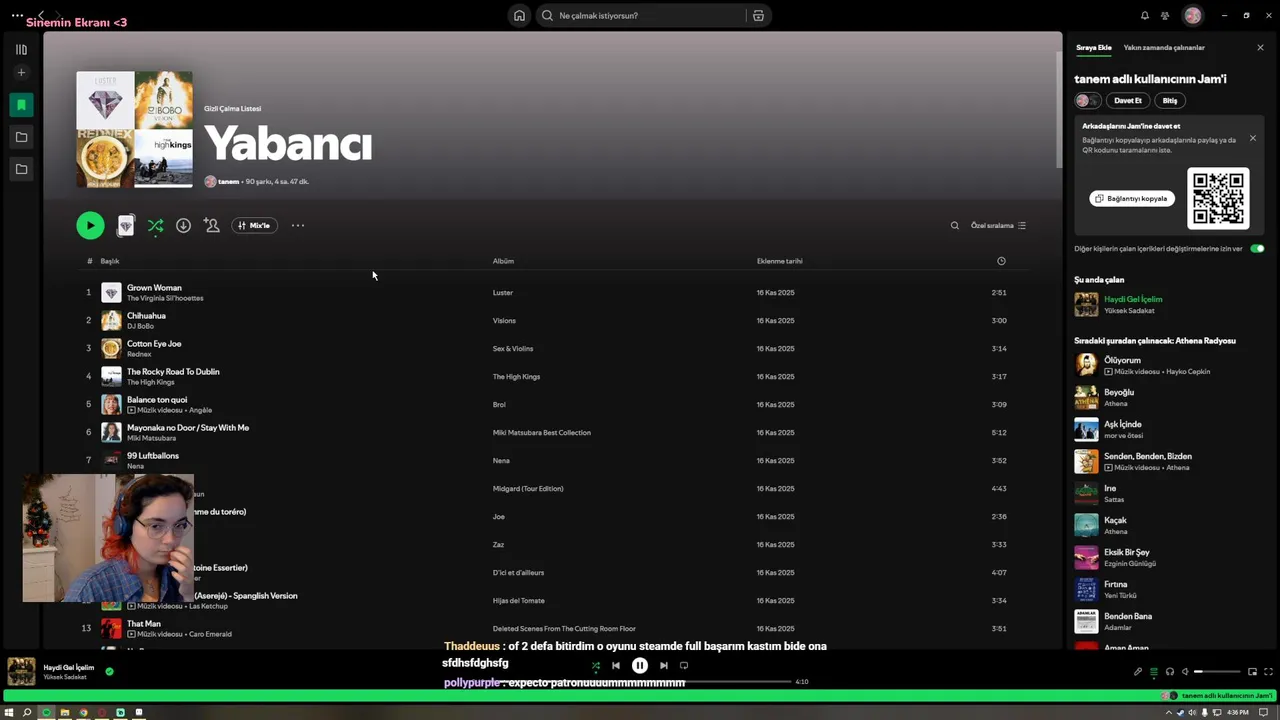Open album 'Miki Matsubara Best Collection'

coord(541,433)
